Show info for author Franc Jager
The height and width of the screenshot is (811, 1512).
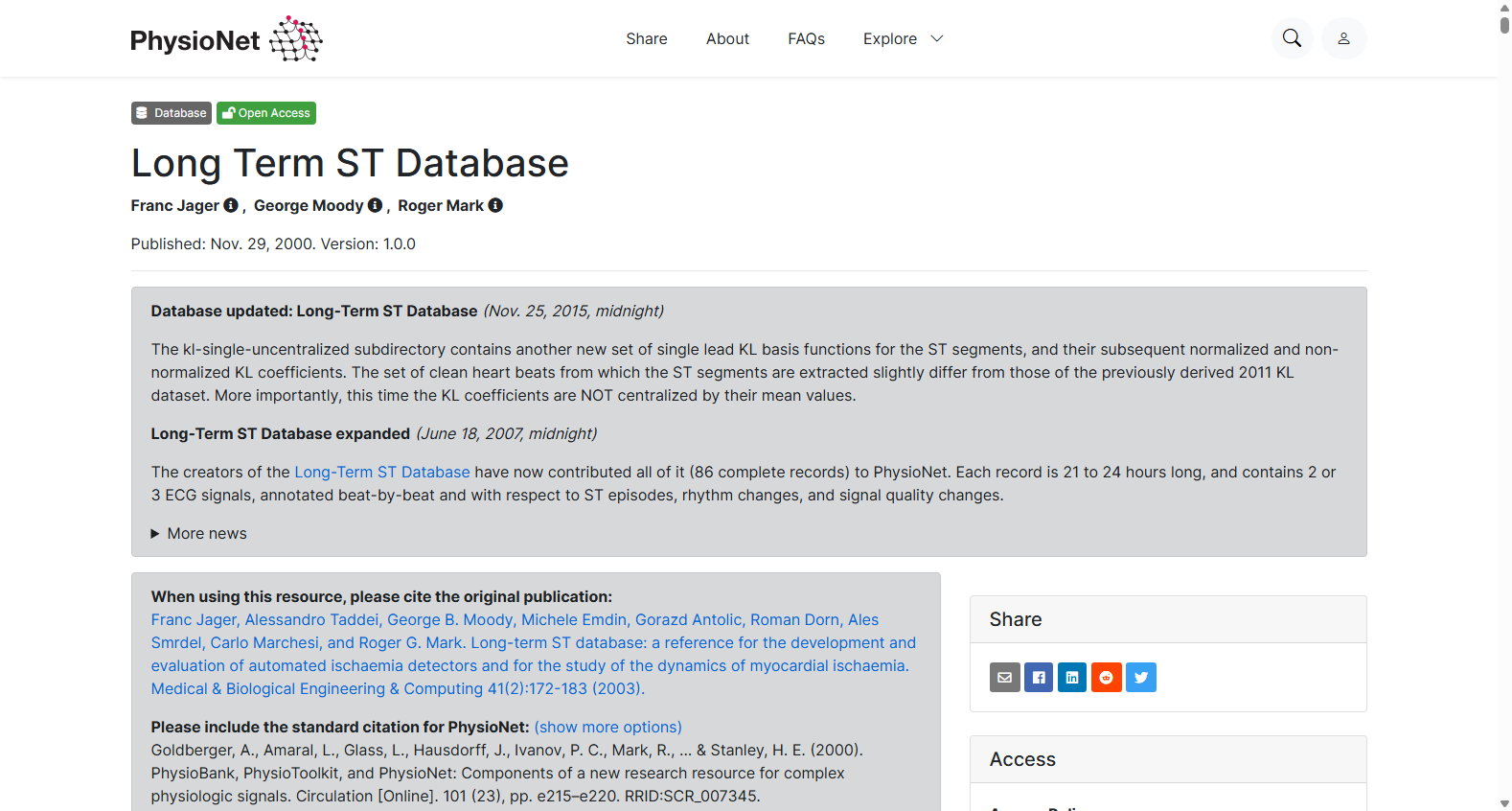[x=231, y=205]
